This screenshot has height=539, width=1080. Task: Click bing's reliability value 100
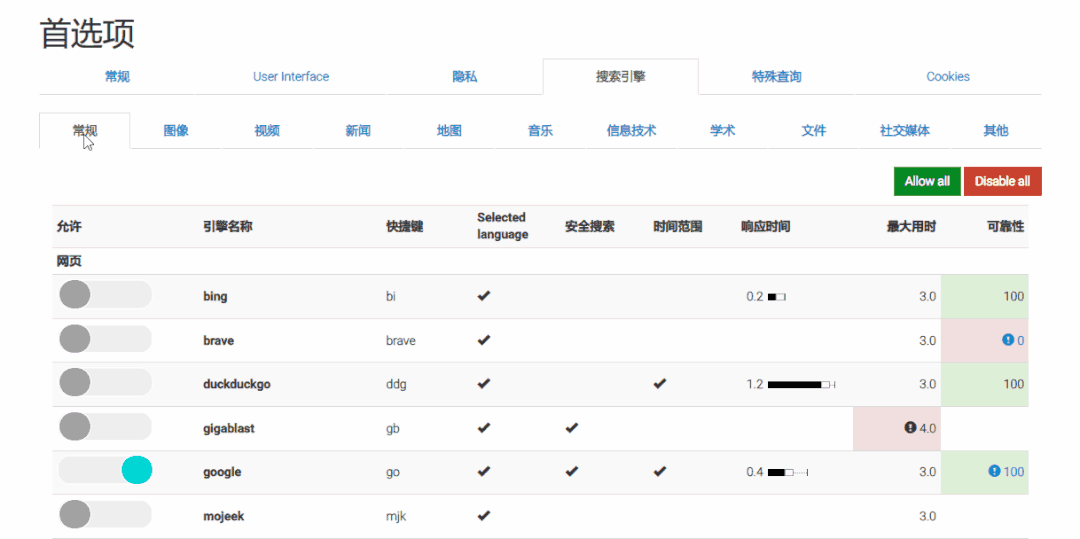pyautogui.click(x=1013, y=296)
